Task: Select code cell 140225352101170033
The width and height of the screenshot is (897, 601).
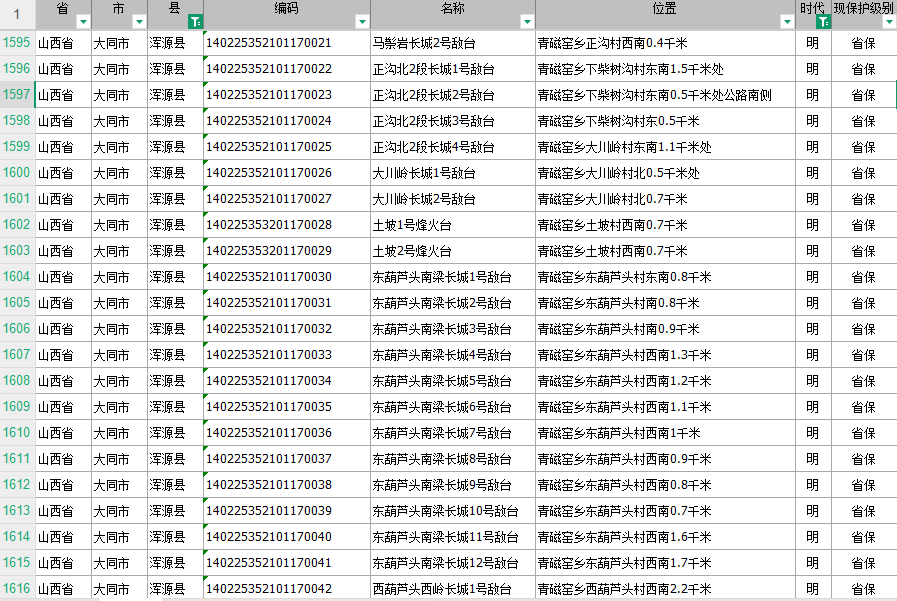Action: pos(287,355)
